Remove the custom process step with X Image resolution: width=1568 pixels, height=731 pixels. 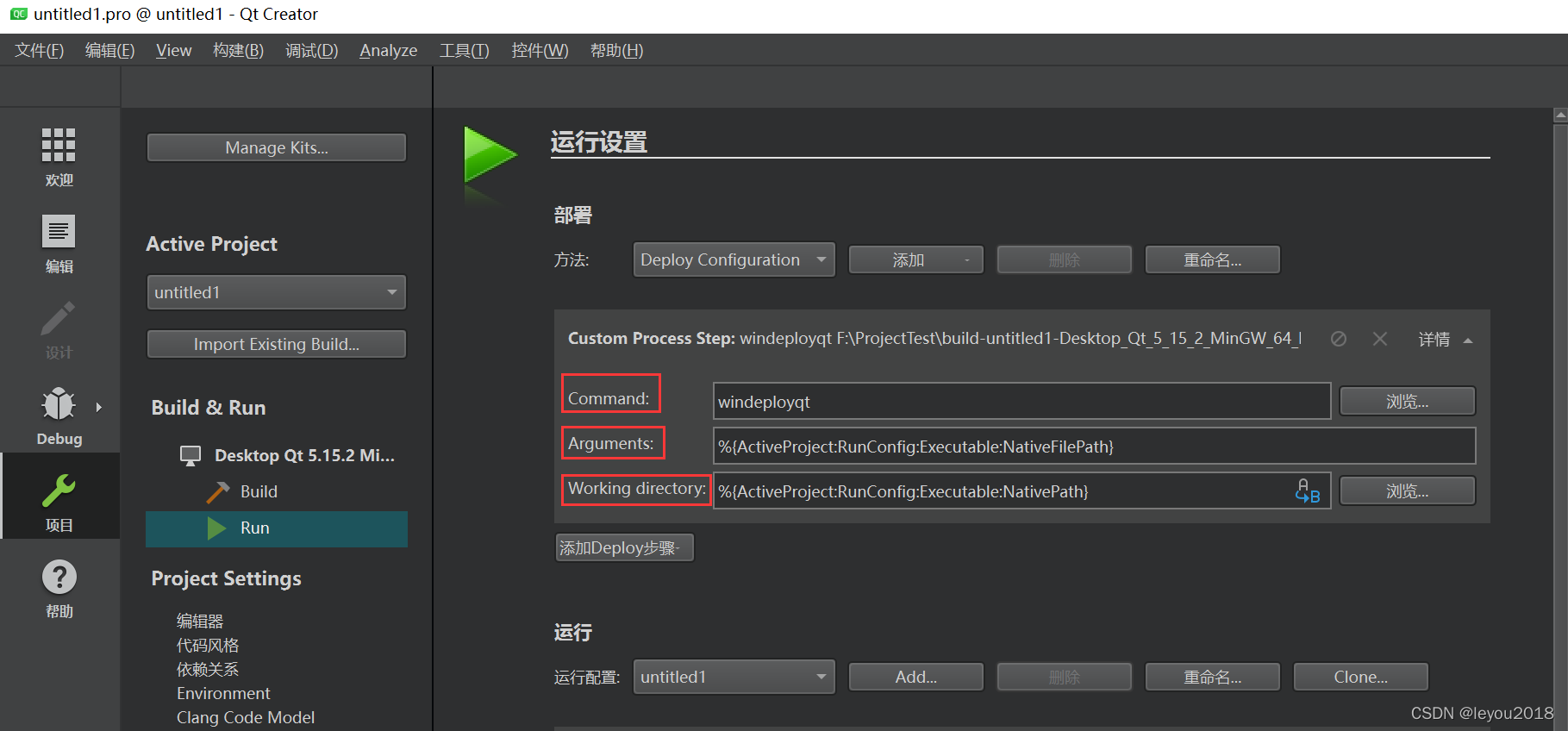click(x=1380, y=339)
